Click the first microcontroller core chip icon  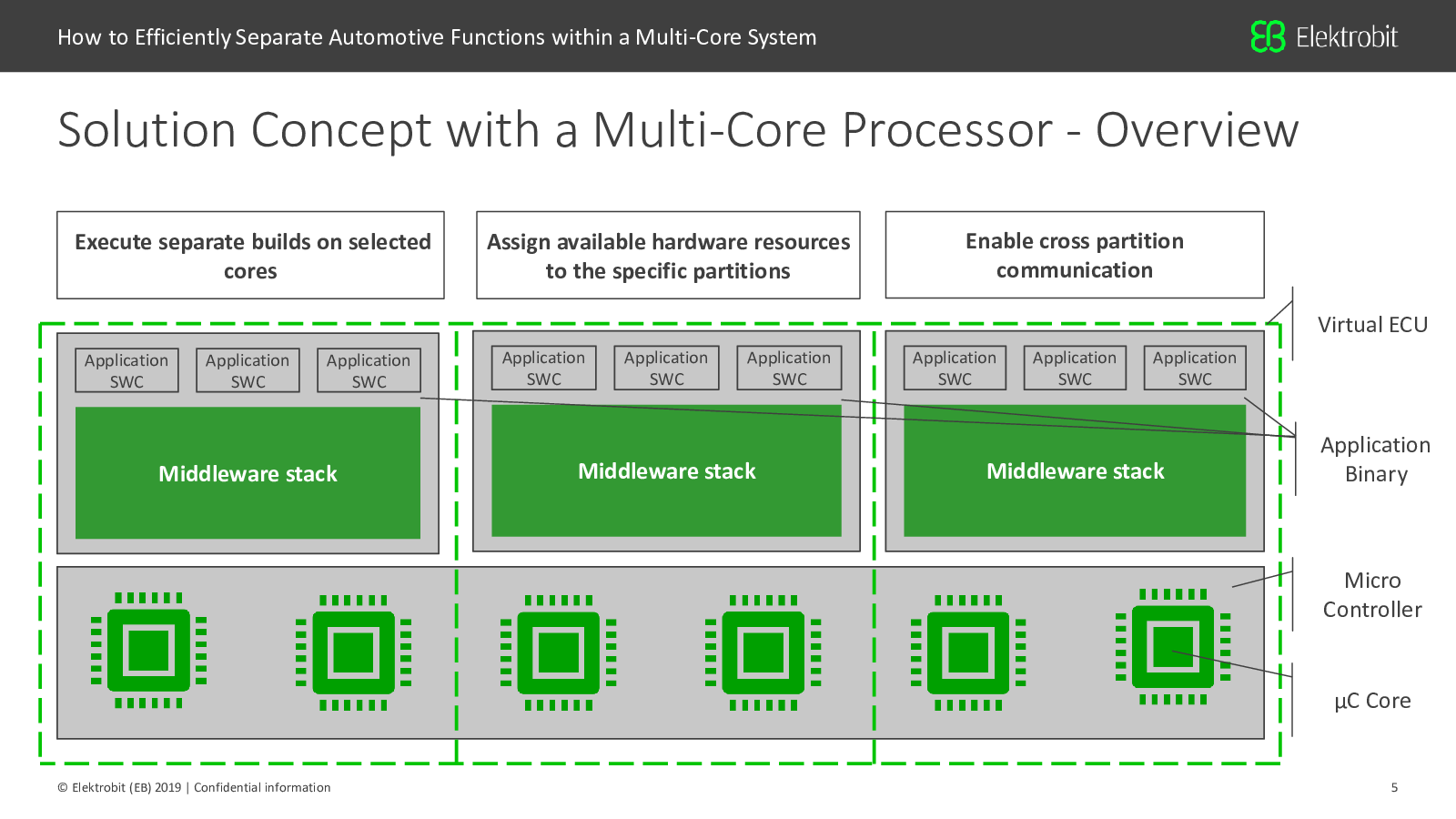pos(148,650)
